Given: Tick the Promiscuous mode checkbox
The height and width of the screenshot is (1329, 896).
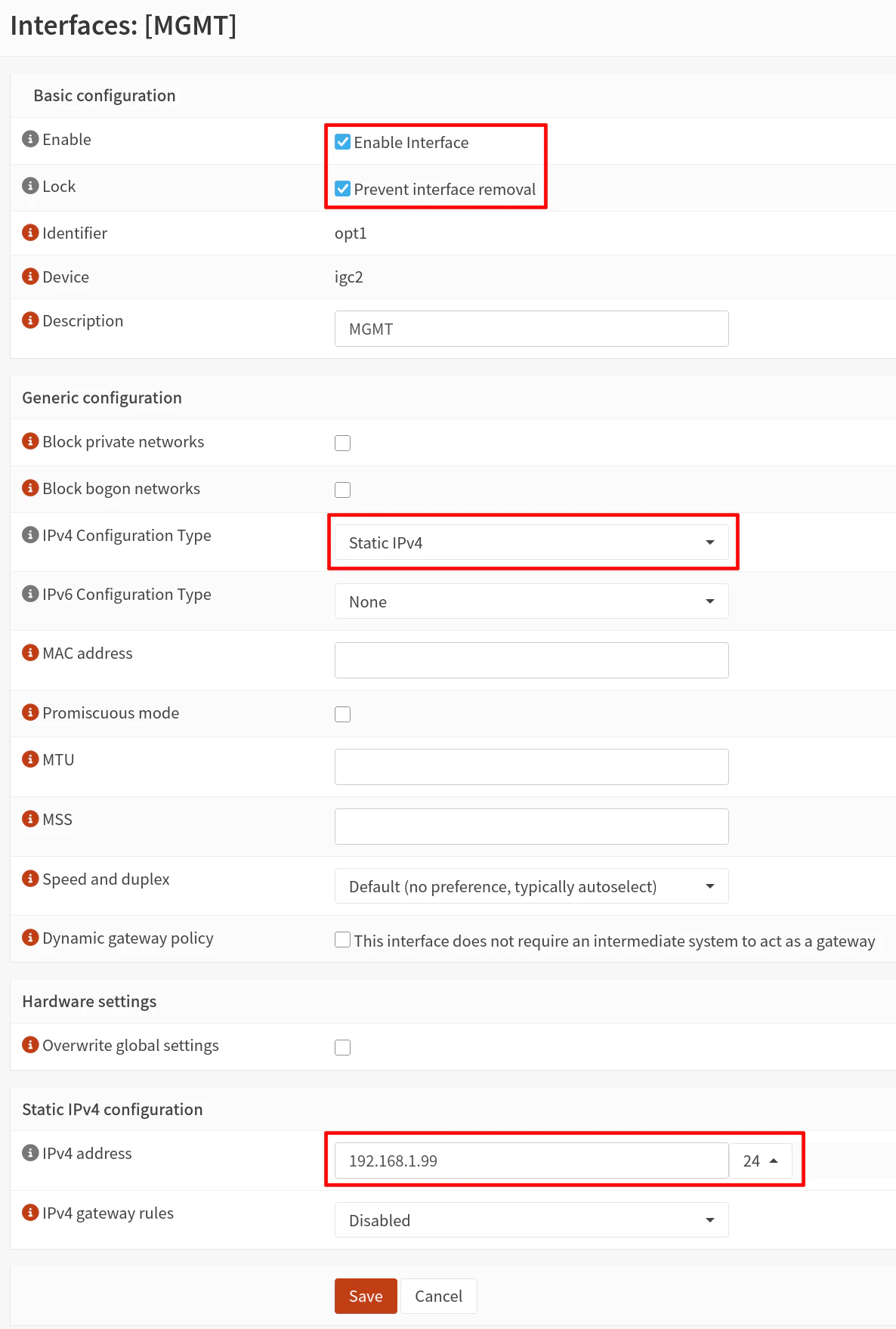Looking at the screenshot, I should [343, 714].
